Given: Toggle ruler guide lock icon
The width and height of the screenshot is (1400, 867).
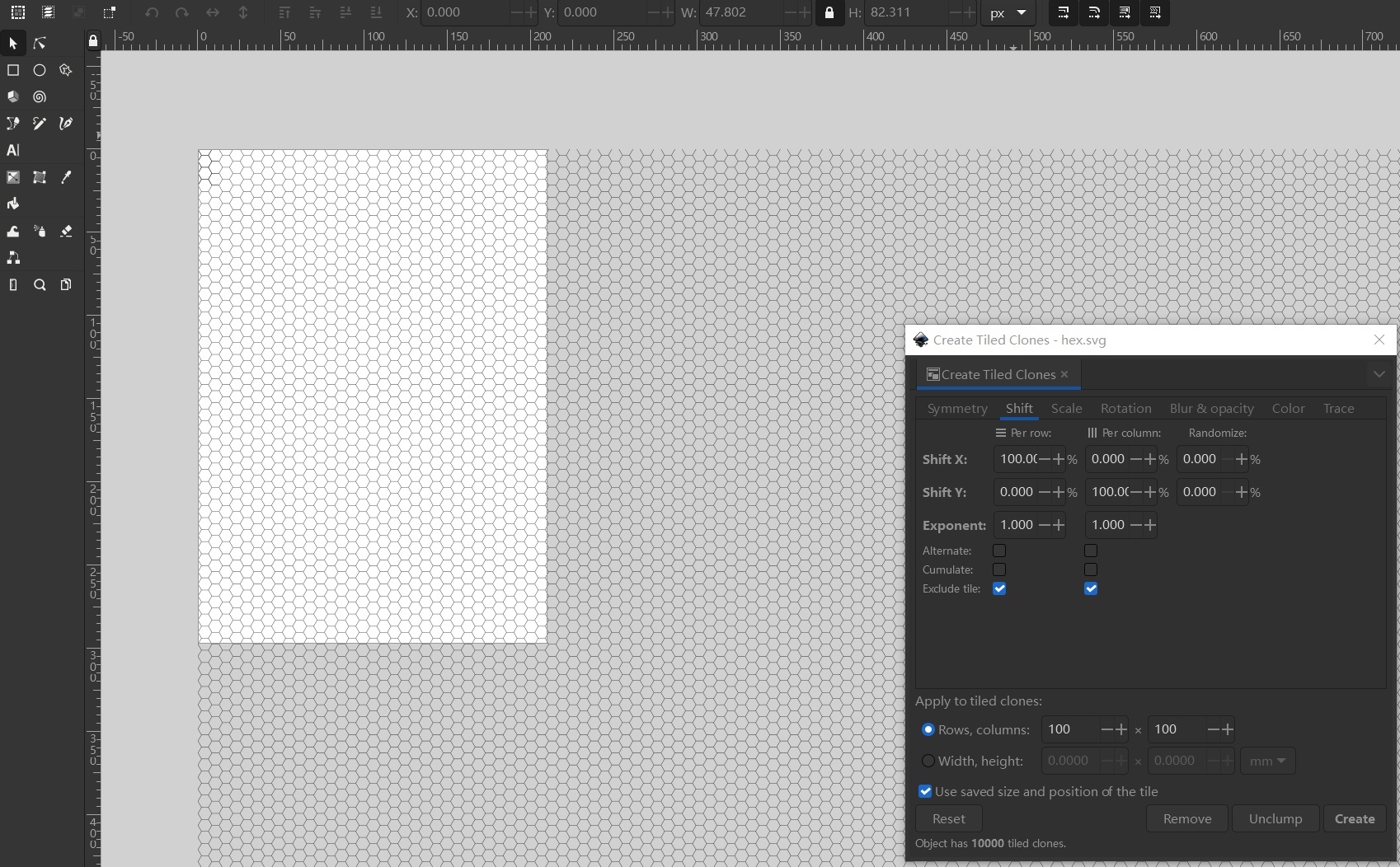Looking at the screenshot, I should point(93,40).
